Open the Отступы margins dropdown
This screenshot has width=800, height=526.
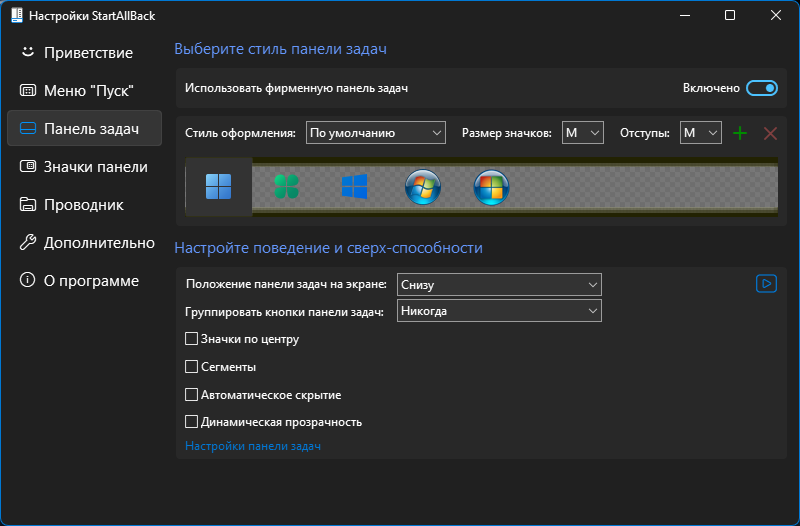(x=701, y=133)
